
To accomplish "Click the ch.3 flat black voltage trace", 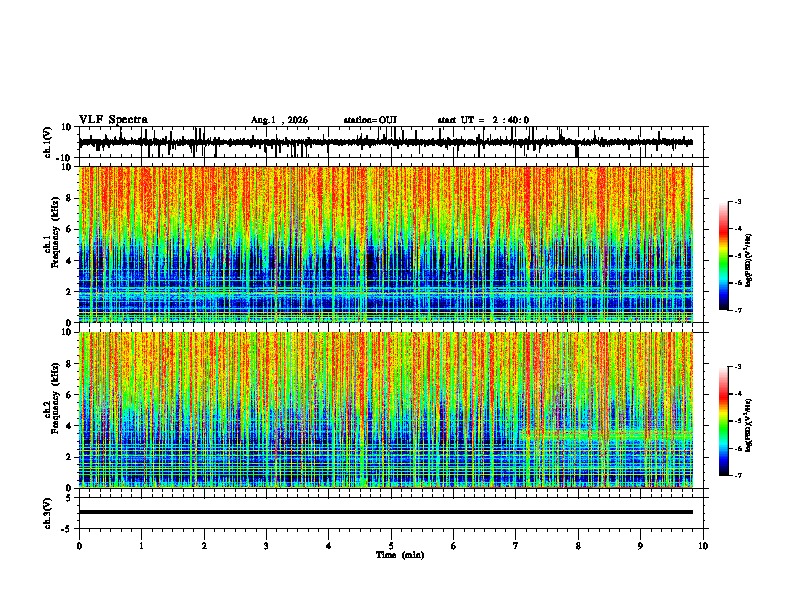I will (x=386, y=512).
